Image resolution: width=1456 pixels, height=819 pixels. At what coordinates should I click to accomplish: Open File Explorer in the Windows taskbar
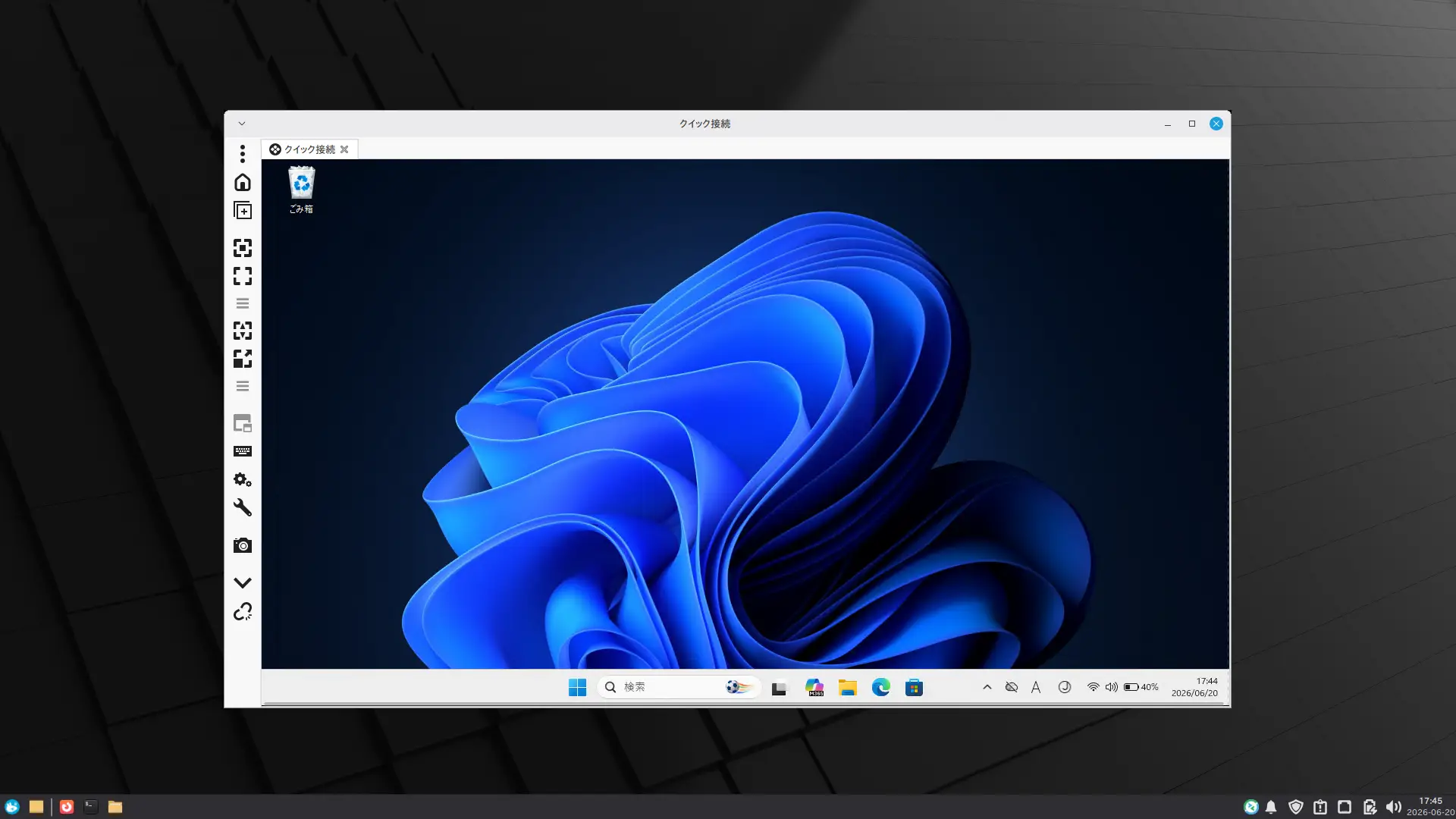pyautogui.click(x=848, y=688)
